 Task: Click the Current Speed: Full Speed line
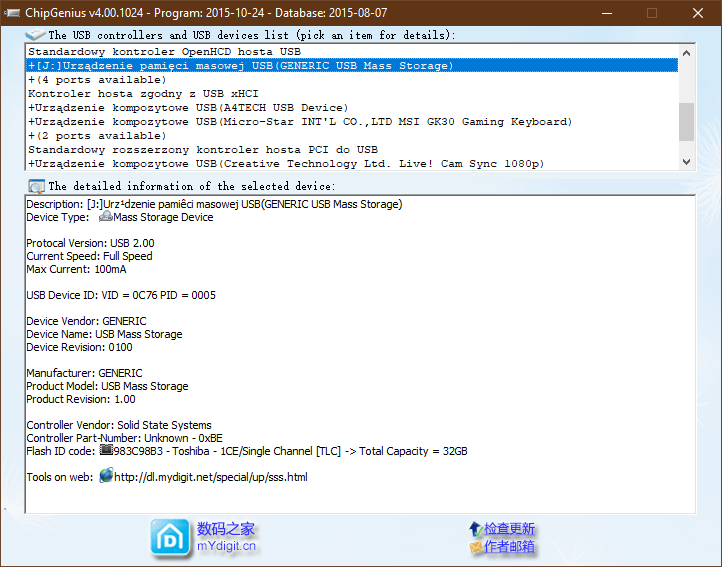pyautogui.click(x=89, y=256)
